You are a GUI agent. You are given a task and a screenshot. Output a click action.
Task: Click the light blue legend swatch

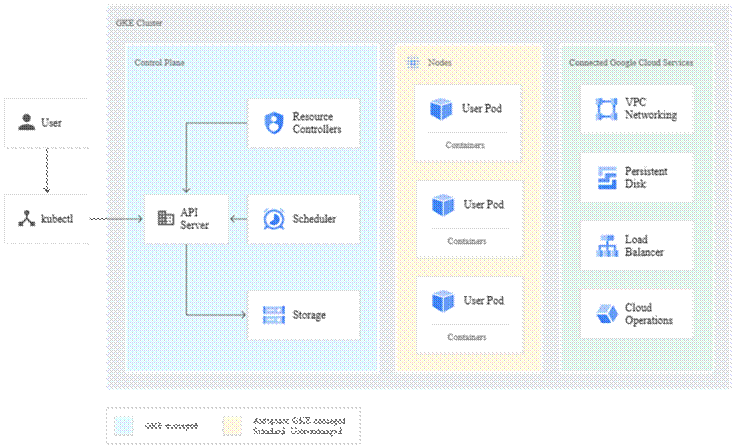point(123,425)
